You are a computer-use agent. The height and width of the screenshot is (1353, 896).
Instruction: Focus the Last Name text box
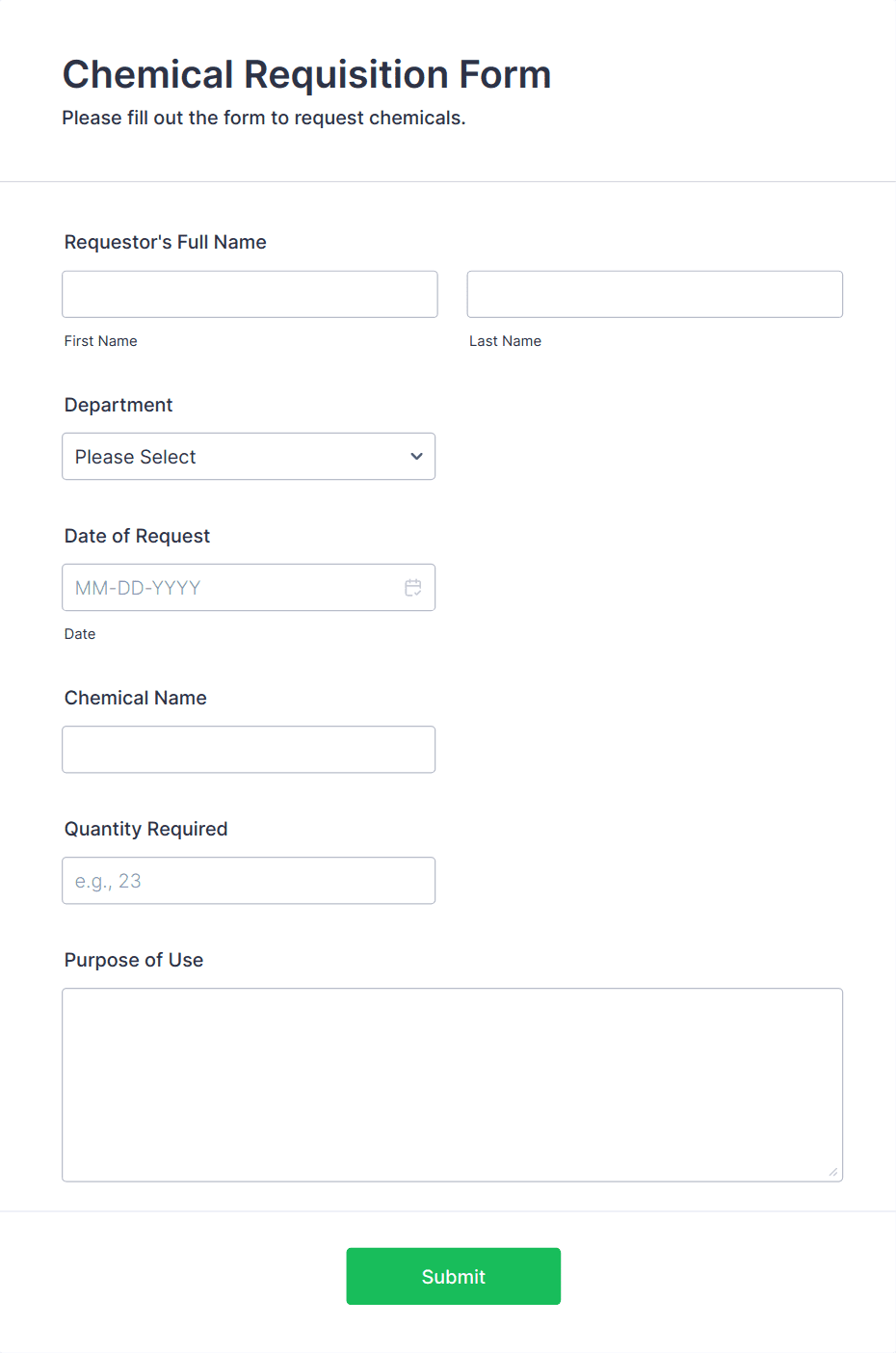pos(654,294)
